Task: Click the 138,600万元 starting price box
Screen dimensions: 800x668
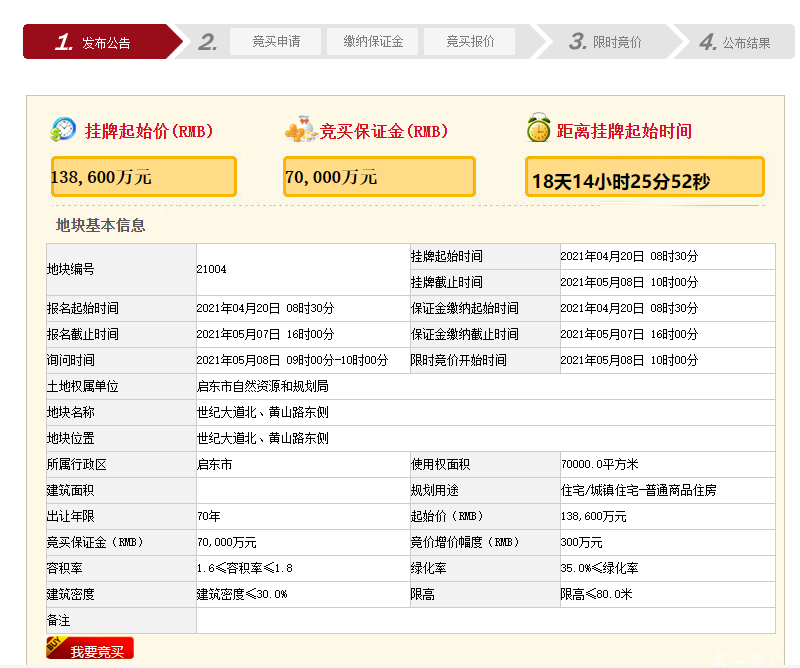Action: pos(144,177)
